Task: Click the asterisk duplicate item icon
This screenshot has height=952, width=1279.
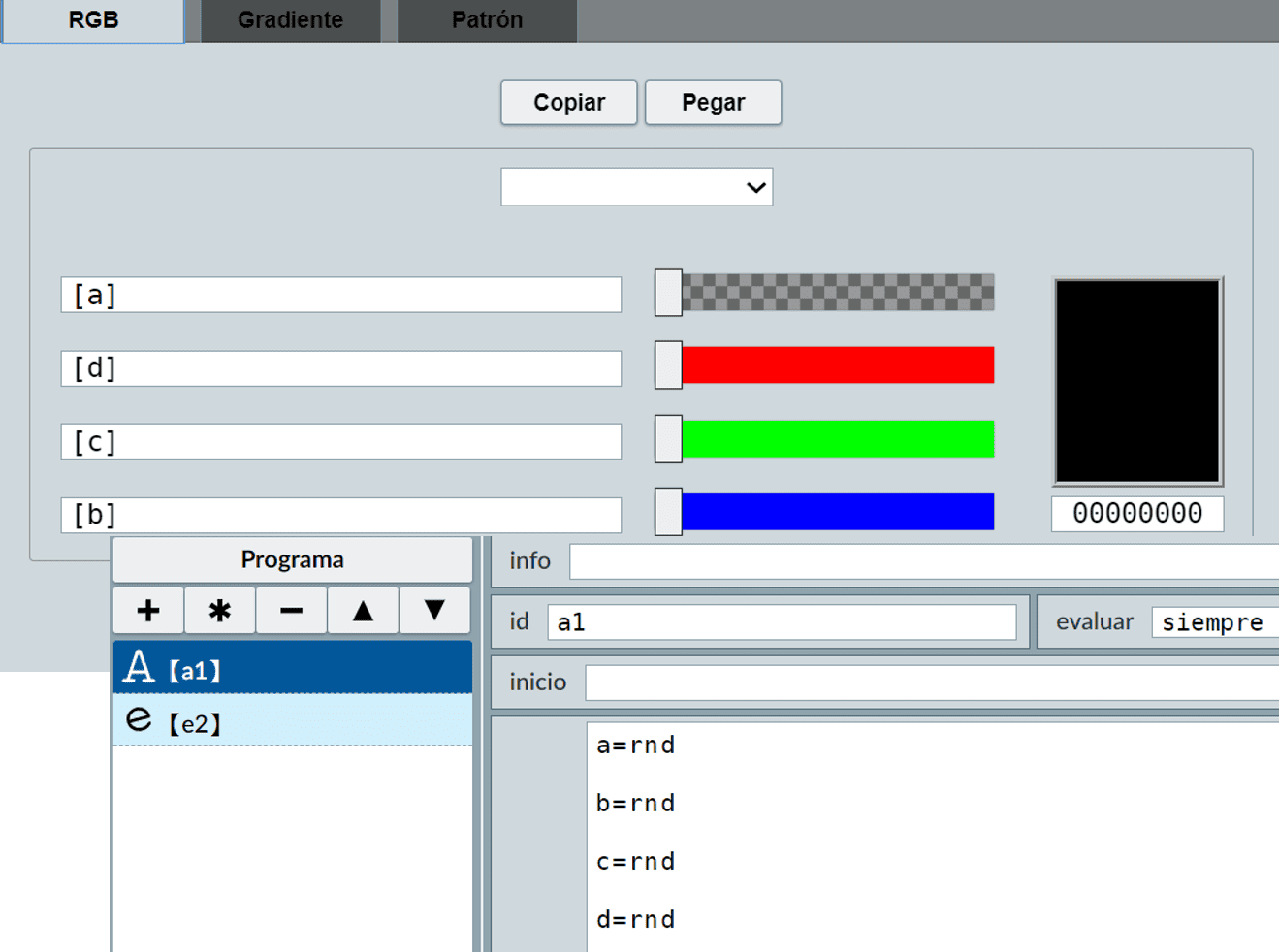Action: pos(220,611)
